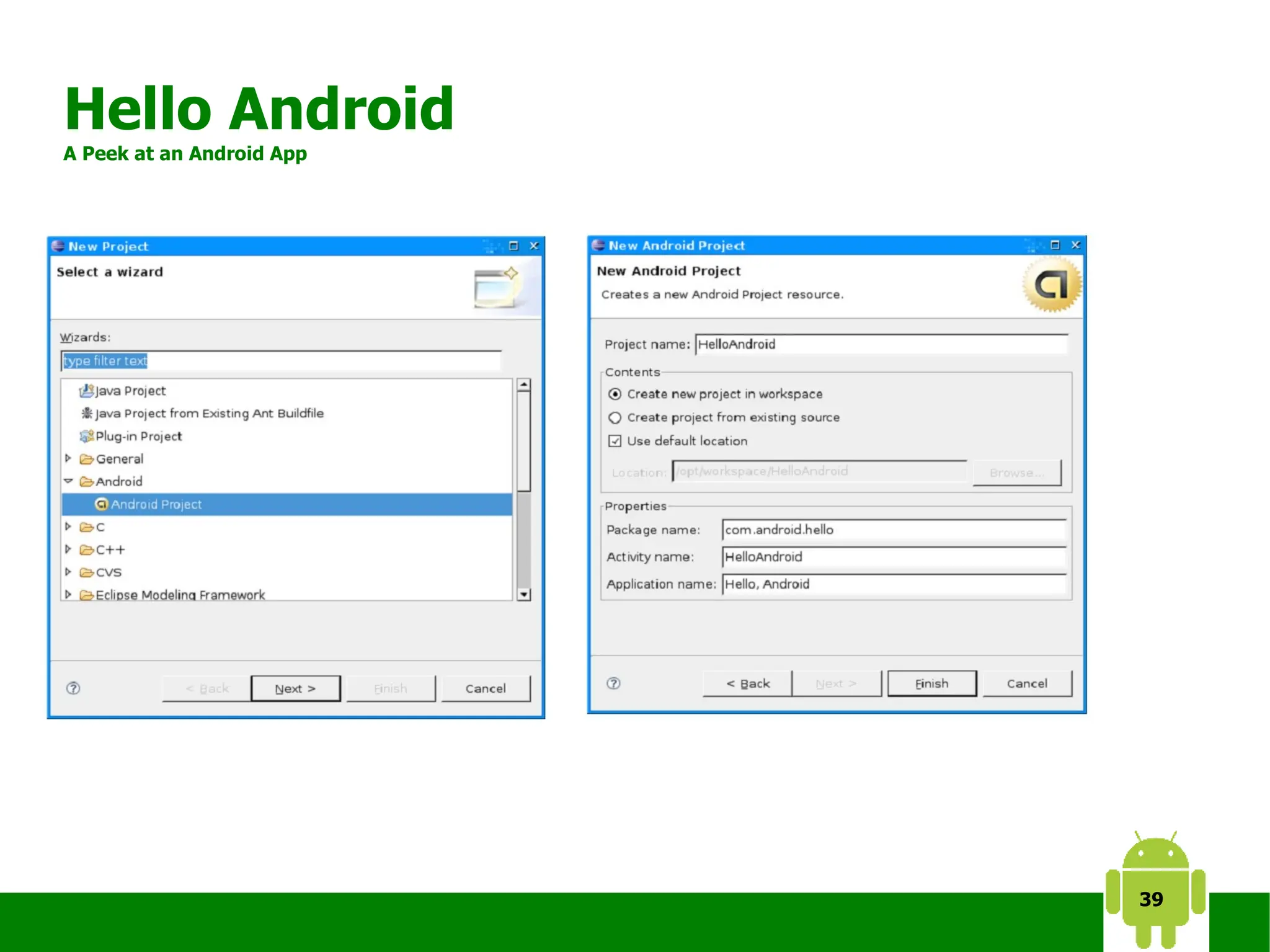This screenshot has height=952, width=1270.
Task: Click the wizards list scrollbar thumb
Action: tap(524, 442)
